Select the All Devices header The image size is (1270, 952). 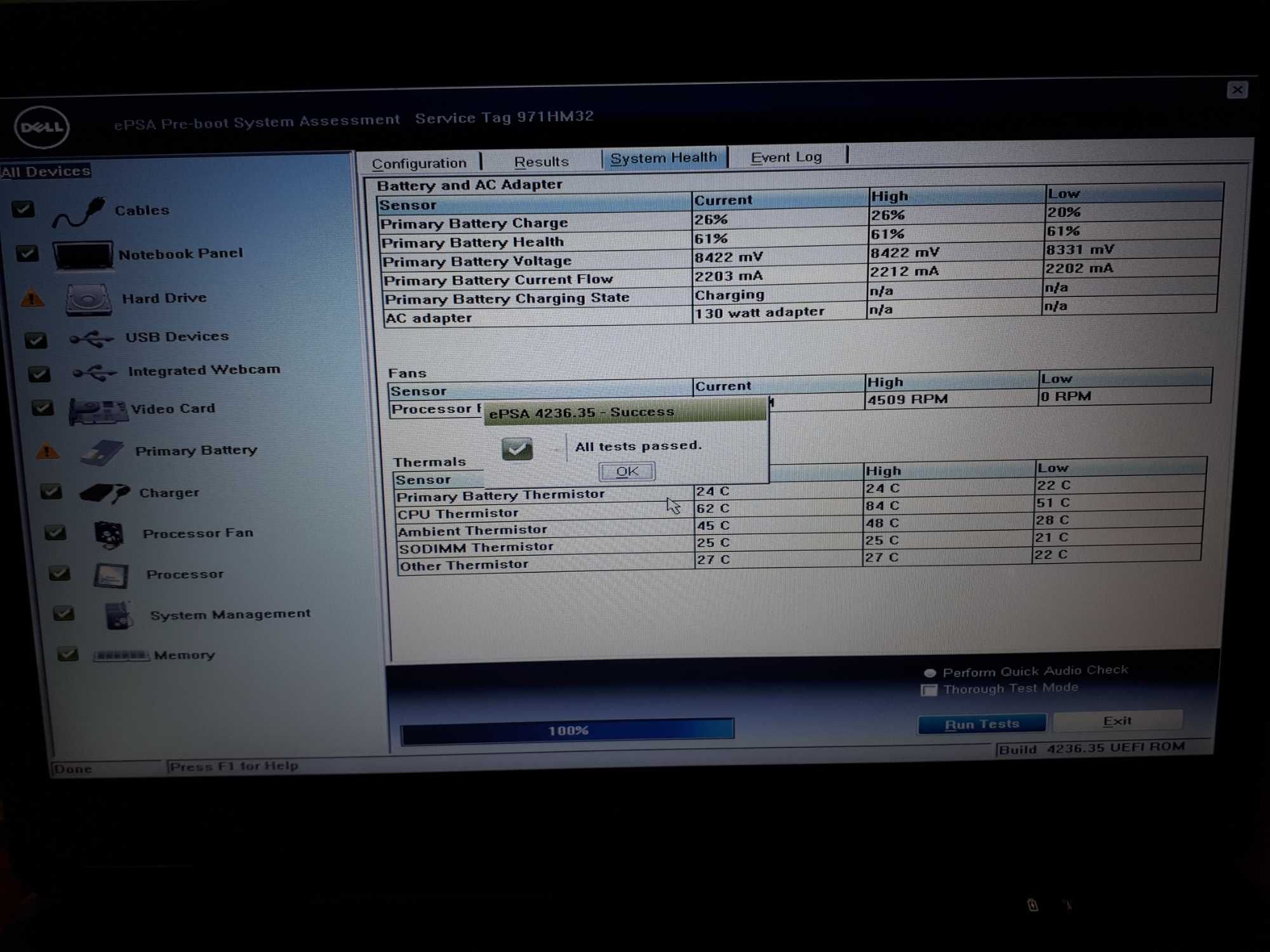point(46,171)
